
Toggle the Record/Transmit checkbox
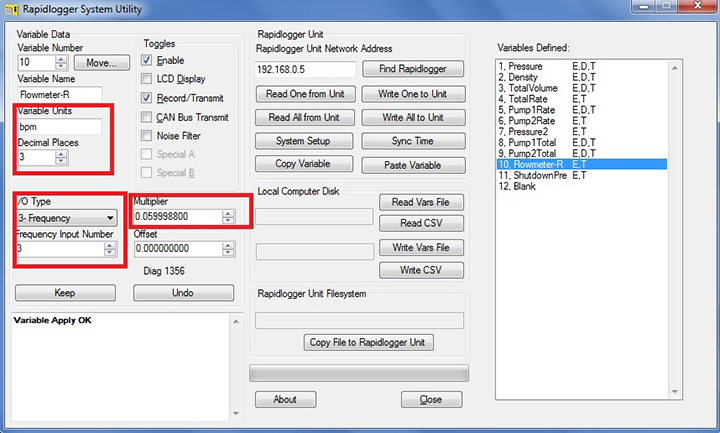(146, 98)
